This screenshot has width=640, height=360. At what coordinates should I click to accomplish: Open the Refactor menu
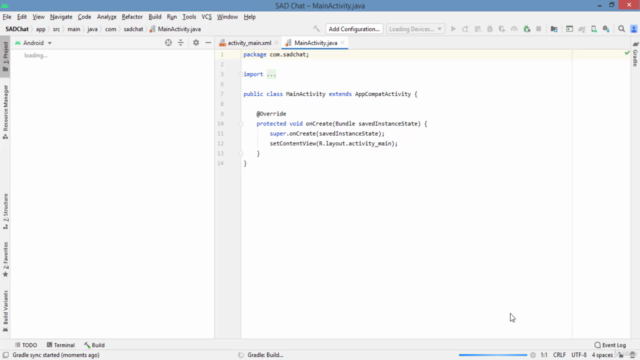tap(132, 17)
